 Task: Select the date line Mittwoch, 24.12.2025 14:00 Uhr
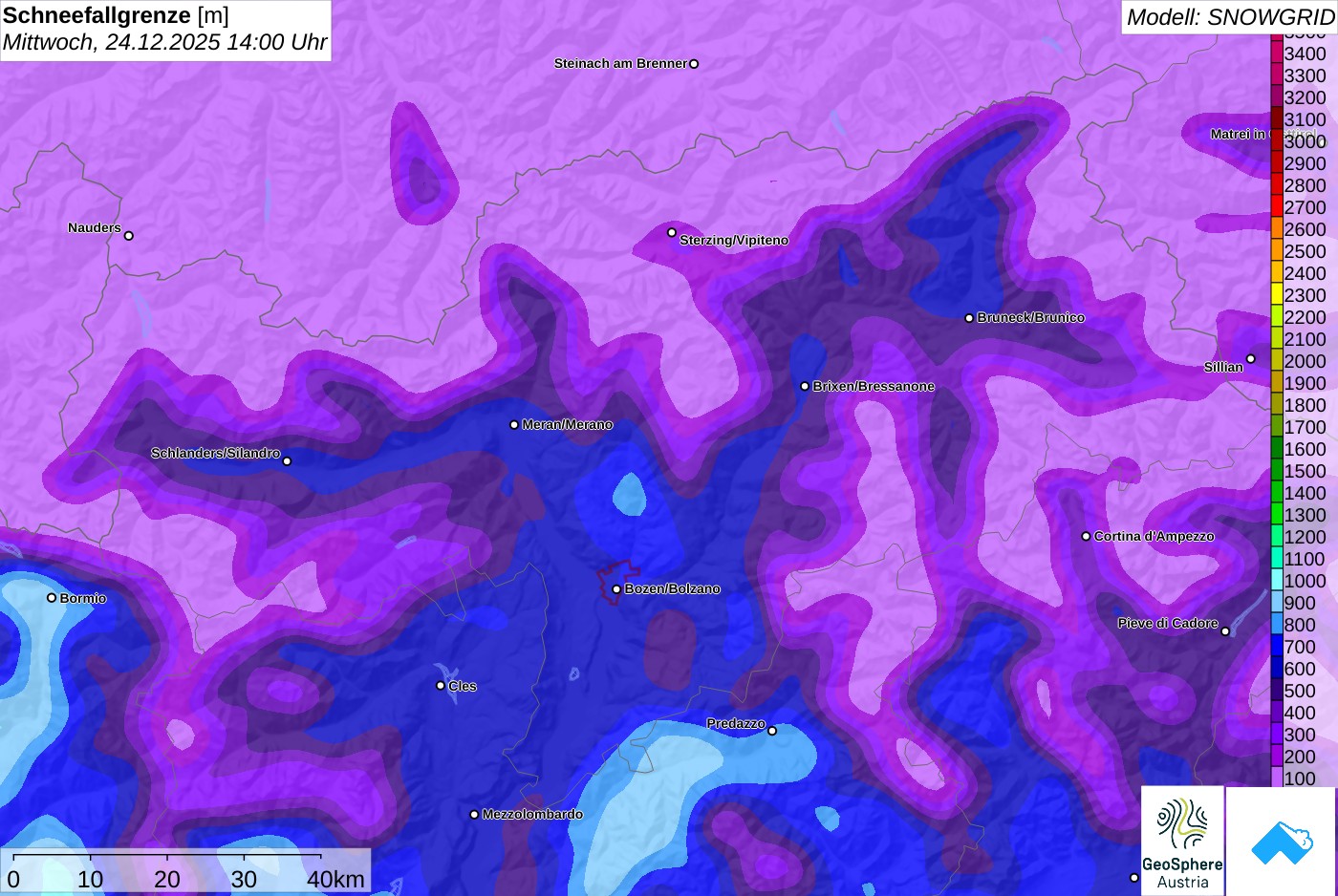164,42
